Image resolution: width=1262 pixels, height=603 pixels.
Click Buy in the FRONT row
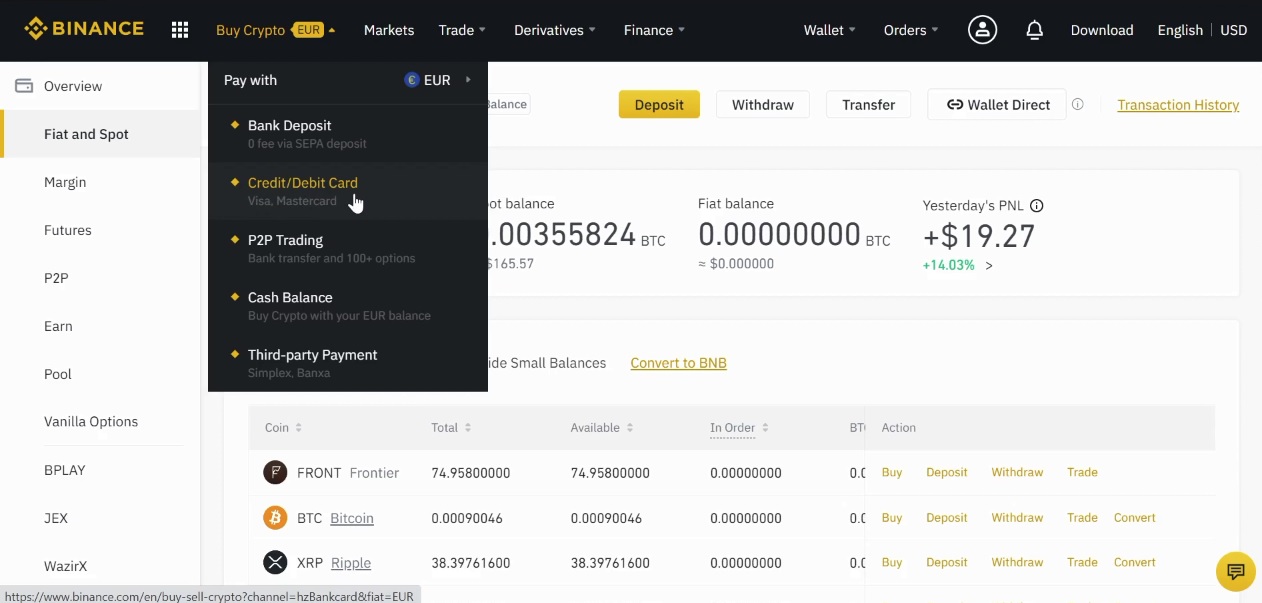[892, 472]
